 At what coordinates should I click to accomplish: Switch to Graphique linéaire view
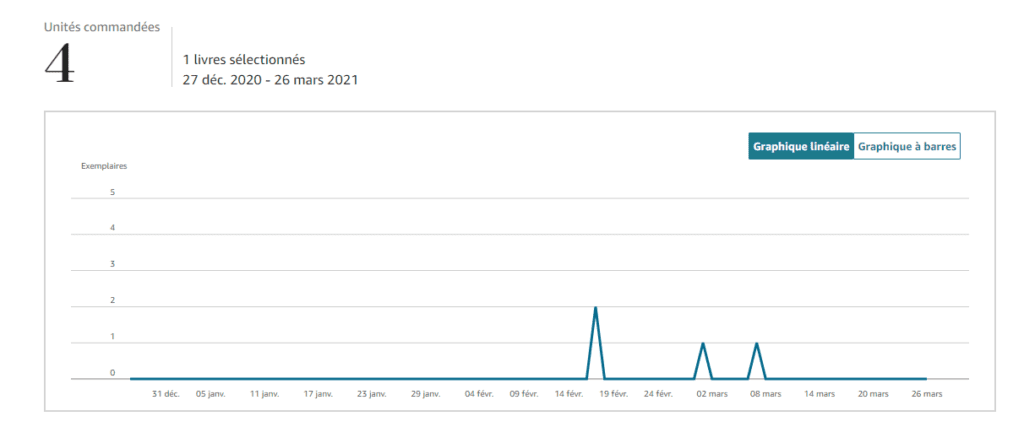pyautogui.click(x=801, y=146)
